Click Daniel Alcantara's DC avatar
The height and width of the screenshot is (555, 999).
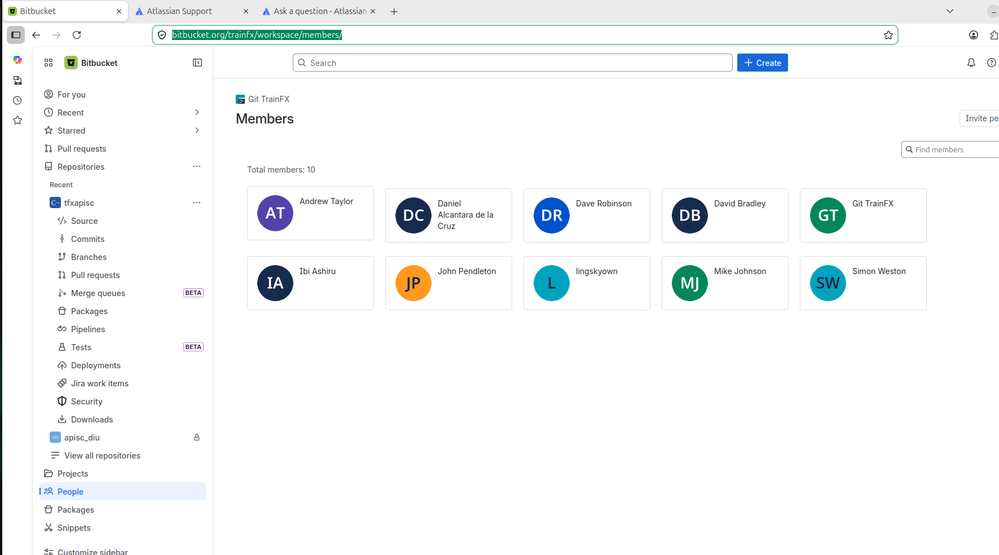413,215
